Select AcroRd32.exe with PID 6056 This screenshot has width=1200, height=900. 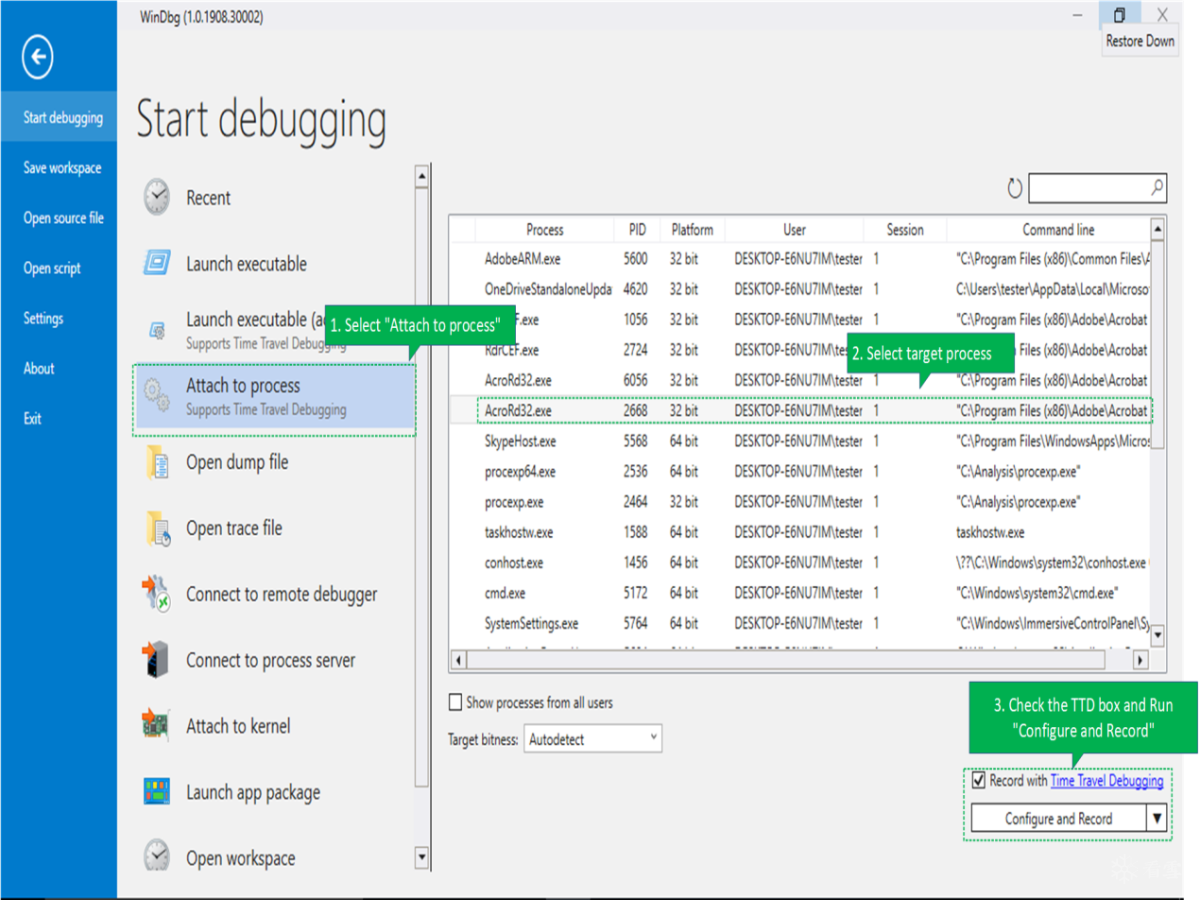pyautogui.click(x=799, y=380)
